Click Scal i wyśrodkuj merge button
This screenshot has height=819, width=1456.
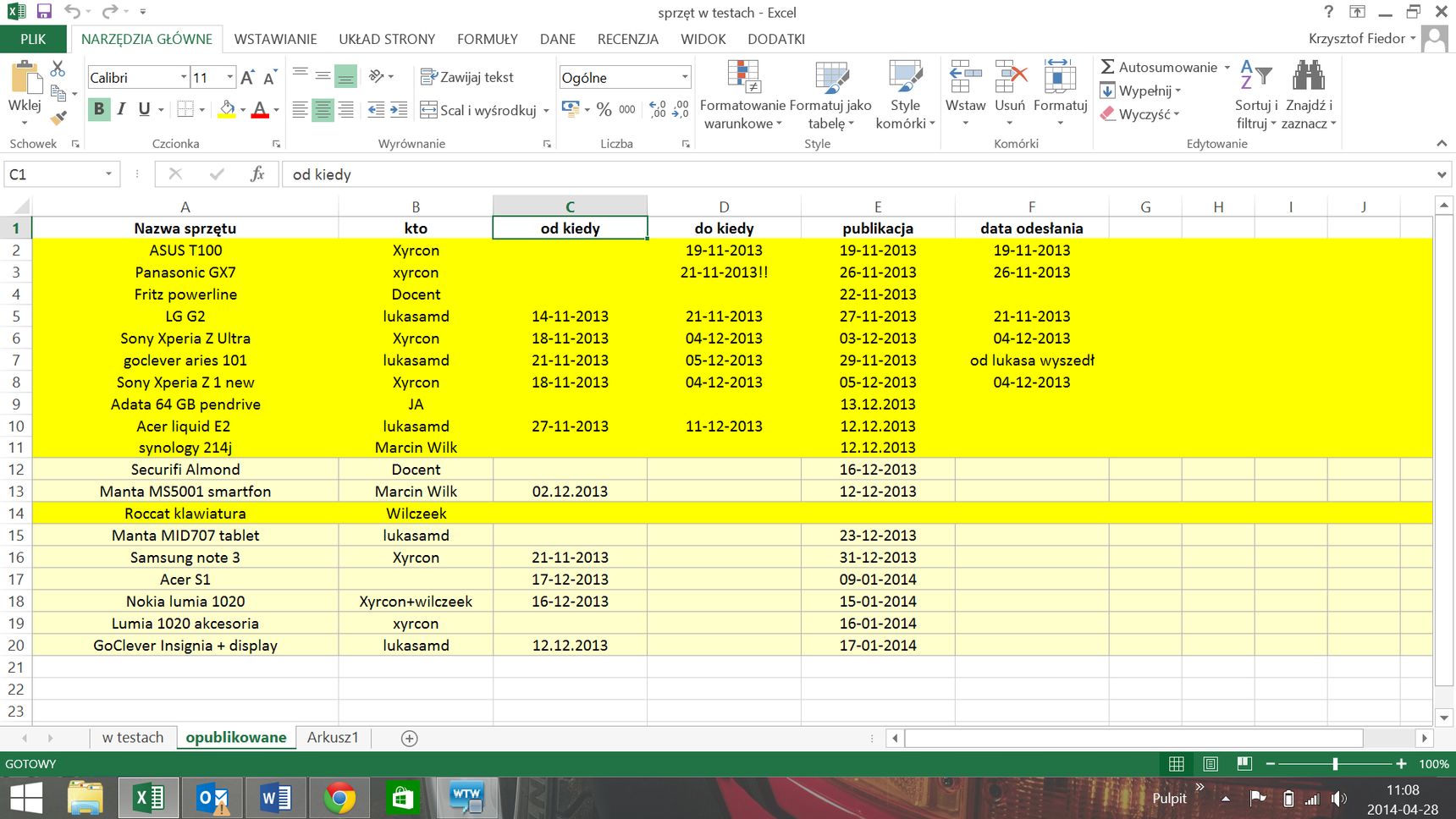(478, 110)
